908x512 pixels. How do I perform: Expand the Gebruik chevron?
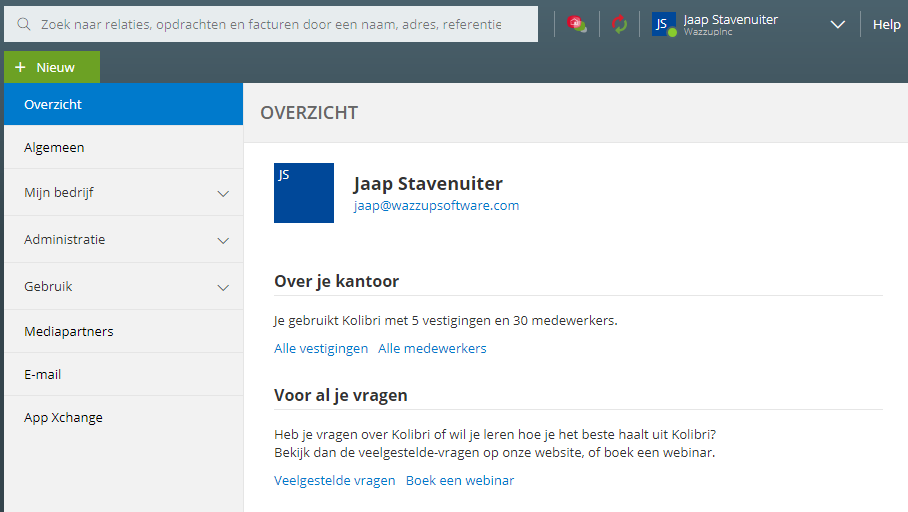pos(223,287)
